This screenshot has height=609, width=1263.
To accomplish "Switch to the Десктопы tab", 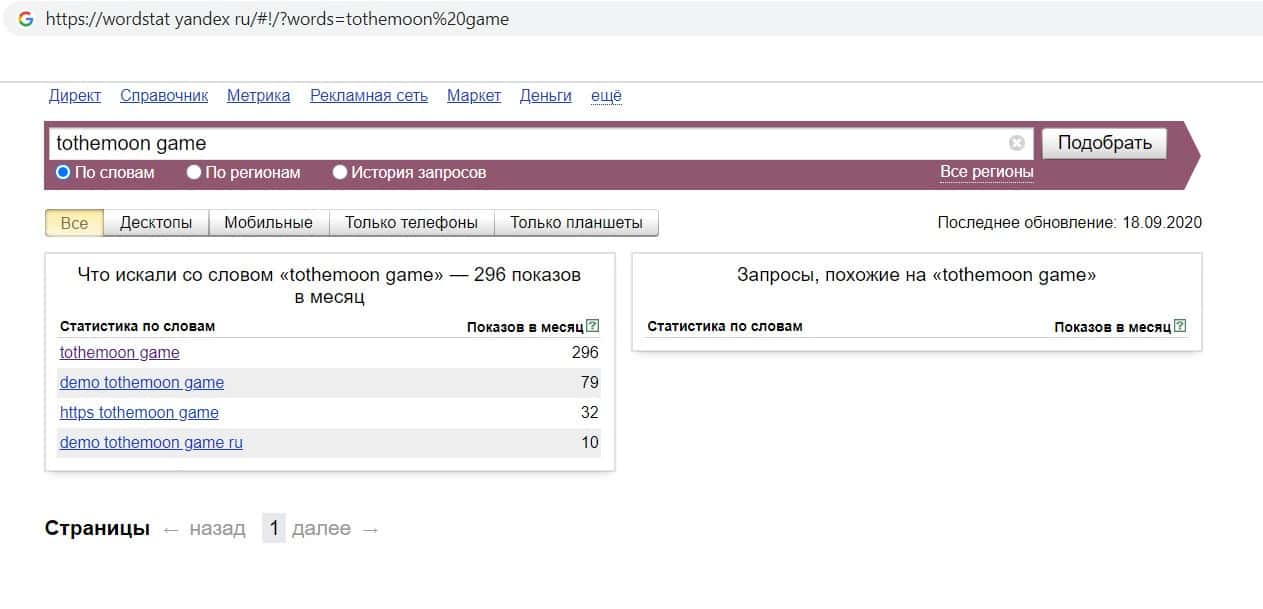I will tap(156, 223).
